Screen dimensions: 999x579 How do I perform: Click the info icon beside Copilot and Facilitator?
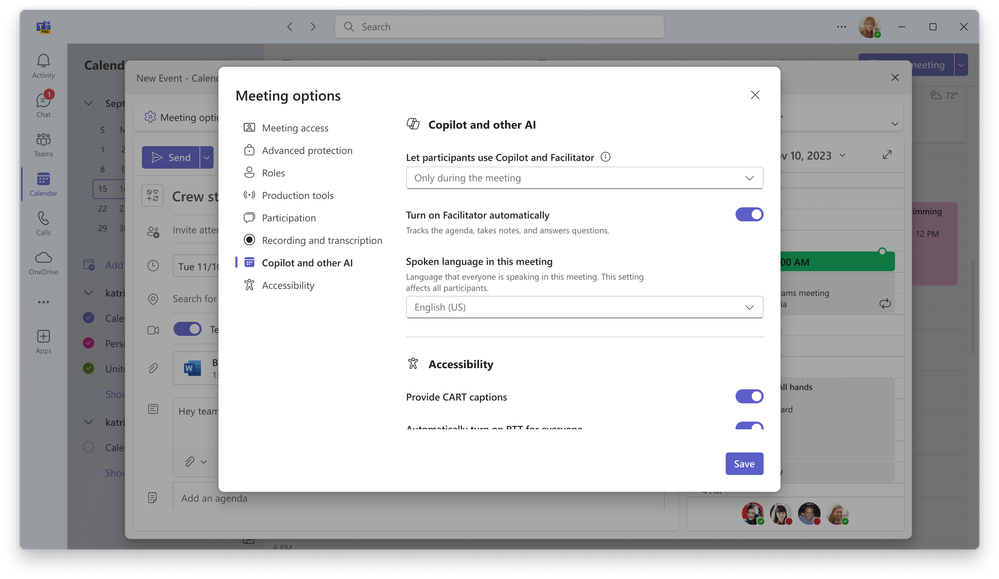pos(605,157)
